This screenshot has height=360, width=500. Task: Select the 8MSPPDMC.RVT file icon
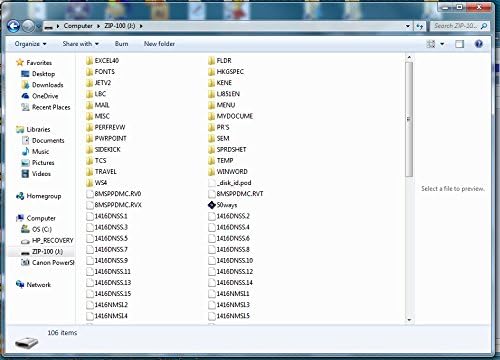pyautogui.click(x=211, y=194)
